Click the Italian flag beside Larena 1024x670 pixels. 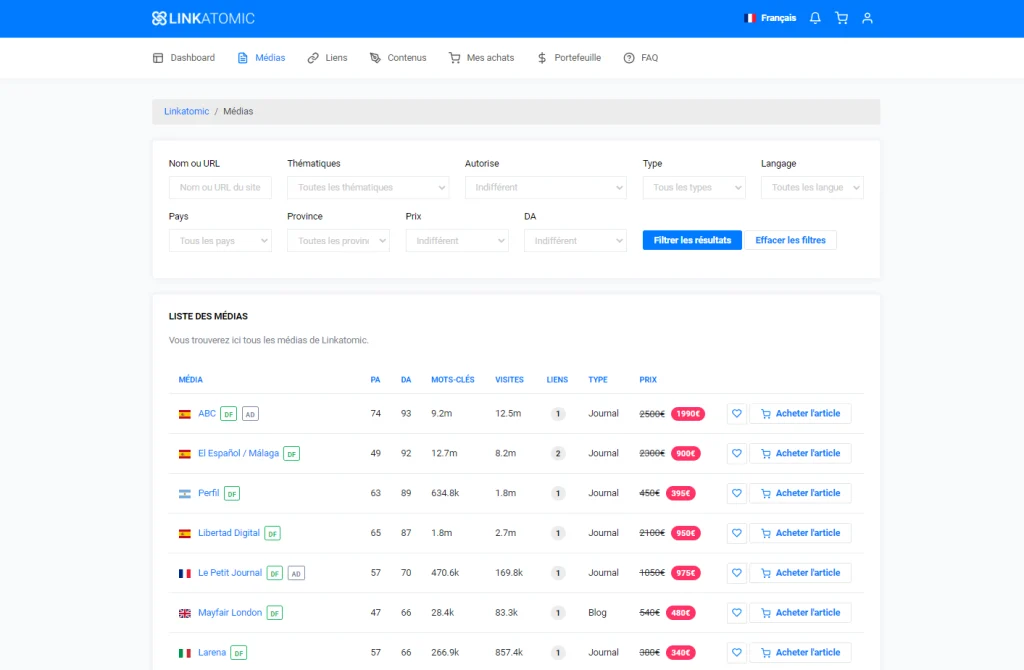[x=185, y=653]
